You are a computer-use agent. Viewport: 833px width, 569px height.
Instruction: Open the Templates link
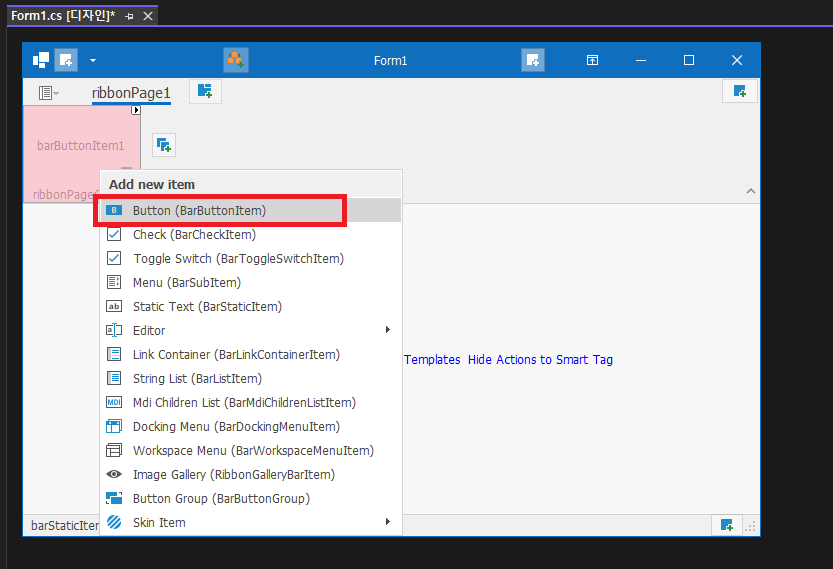coord(432,360)
